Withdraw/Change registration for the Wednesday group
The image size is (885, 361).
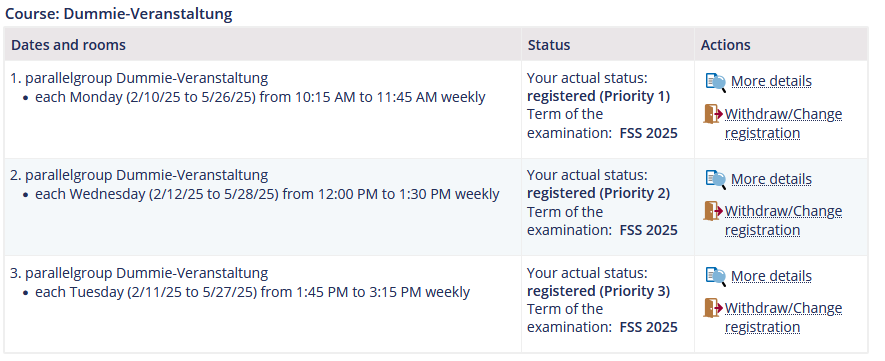(783, 220)
